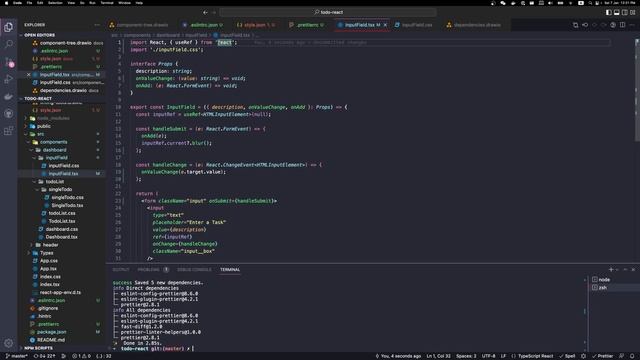Click the Go Forward arrow in the title bar

pos(214,12)
